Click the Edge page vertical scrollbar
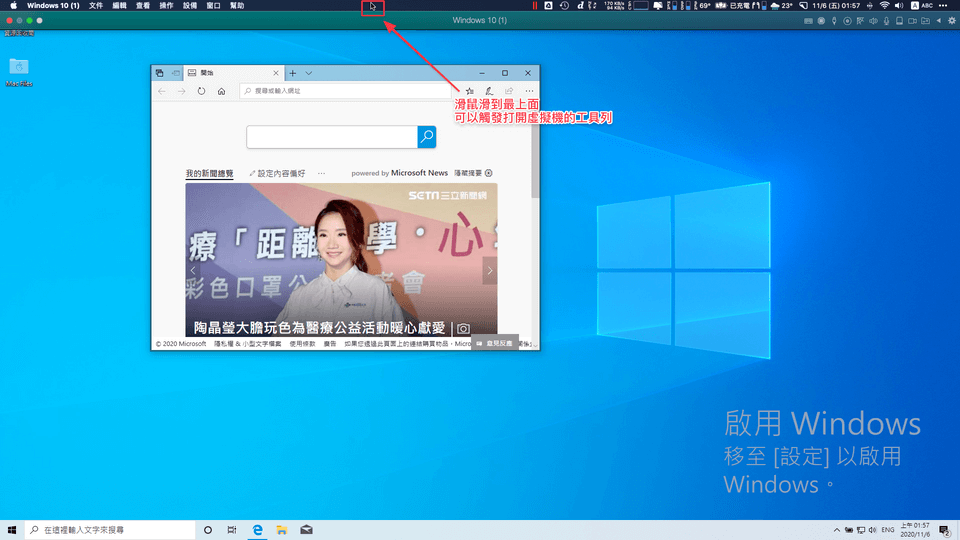Viewport: 960px width, 540px height. (535, 159)
